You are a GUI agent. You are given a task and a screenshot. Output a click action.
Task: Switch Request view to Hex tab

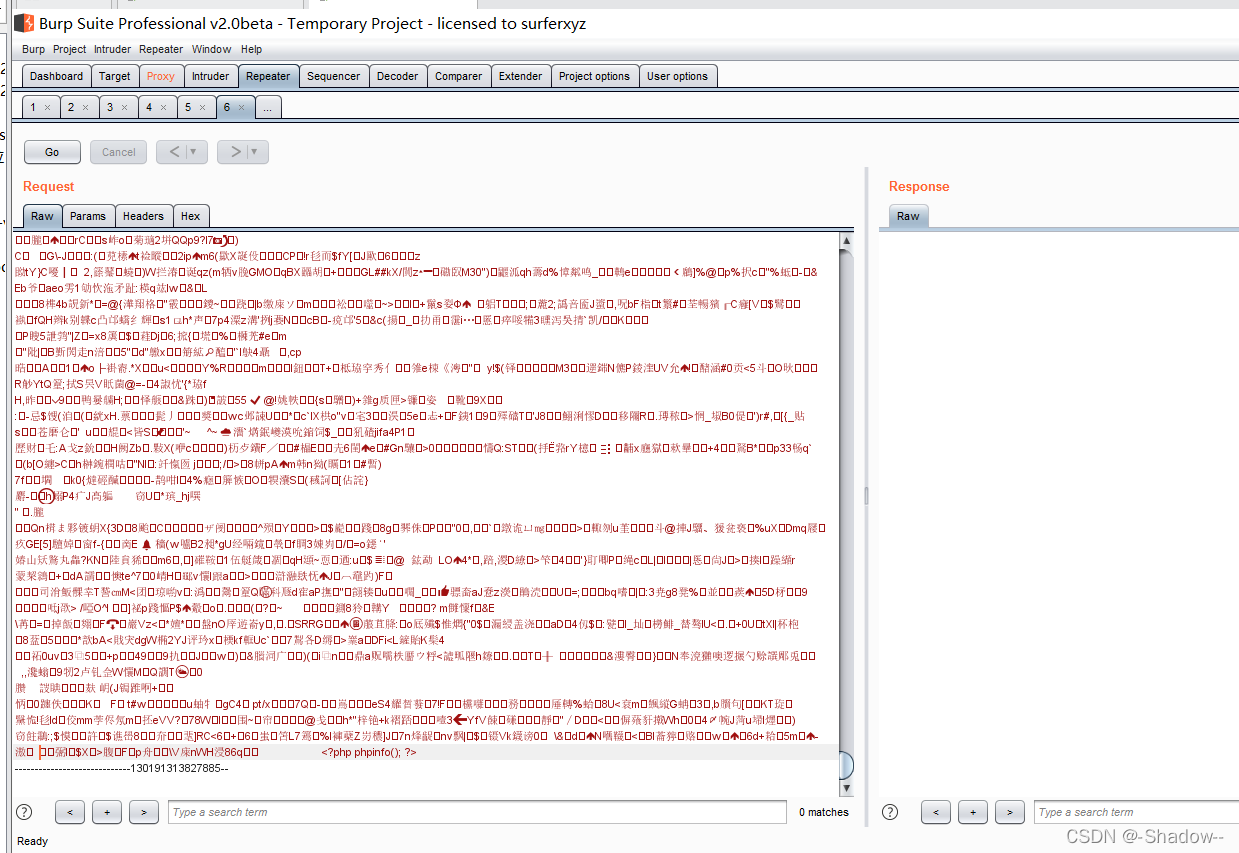191,216
